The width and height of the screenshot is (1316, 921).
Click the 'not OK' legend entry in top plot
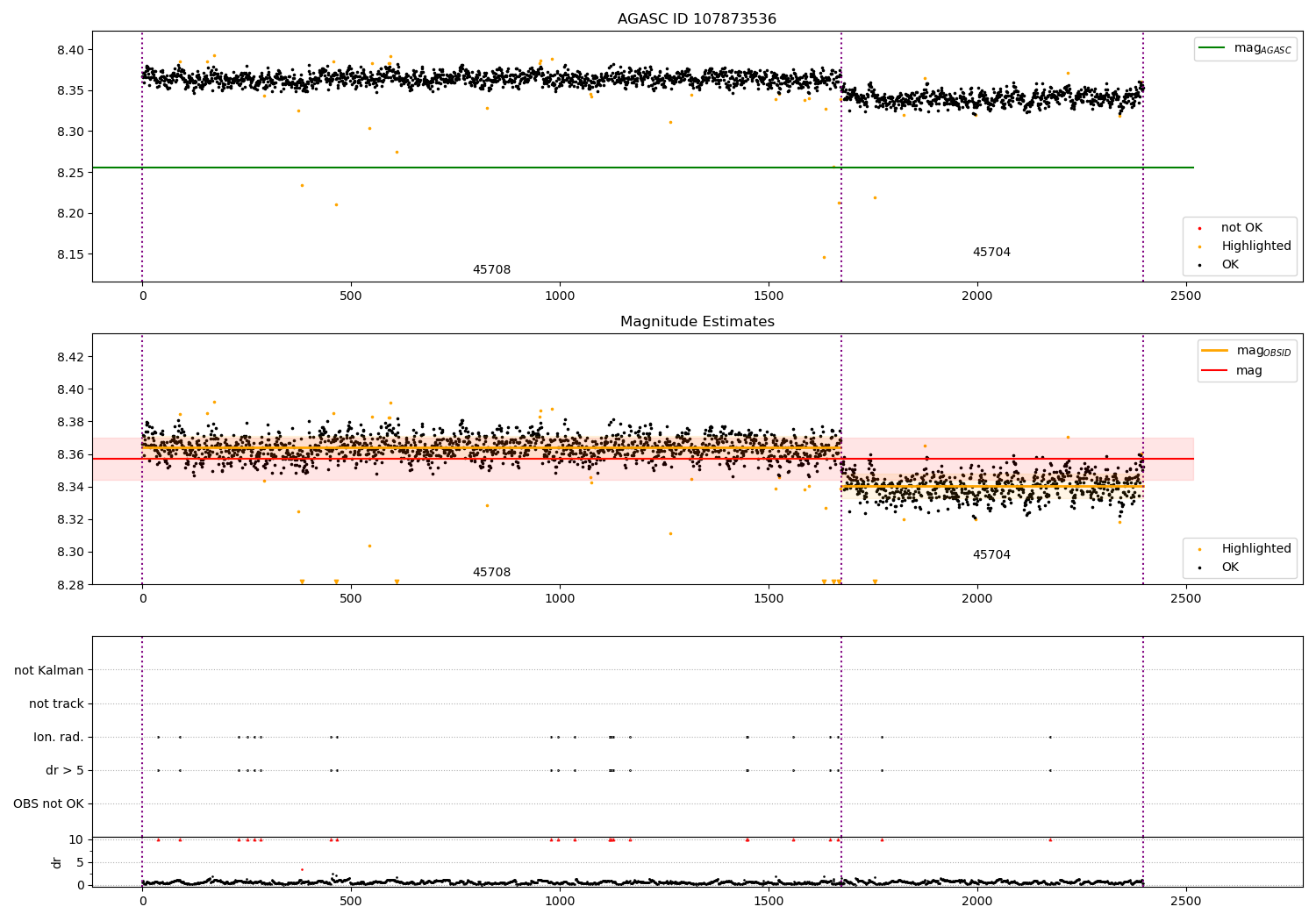1241,228
